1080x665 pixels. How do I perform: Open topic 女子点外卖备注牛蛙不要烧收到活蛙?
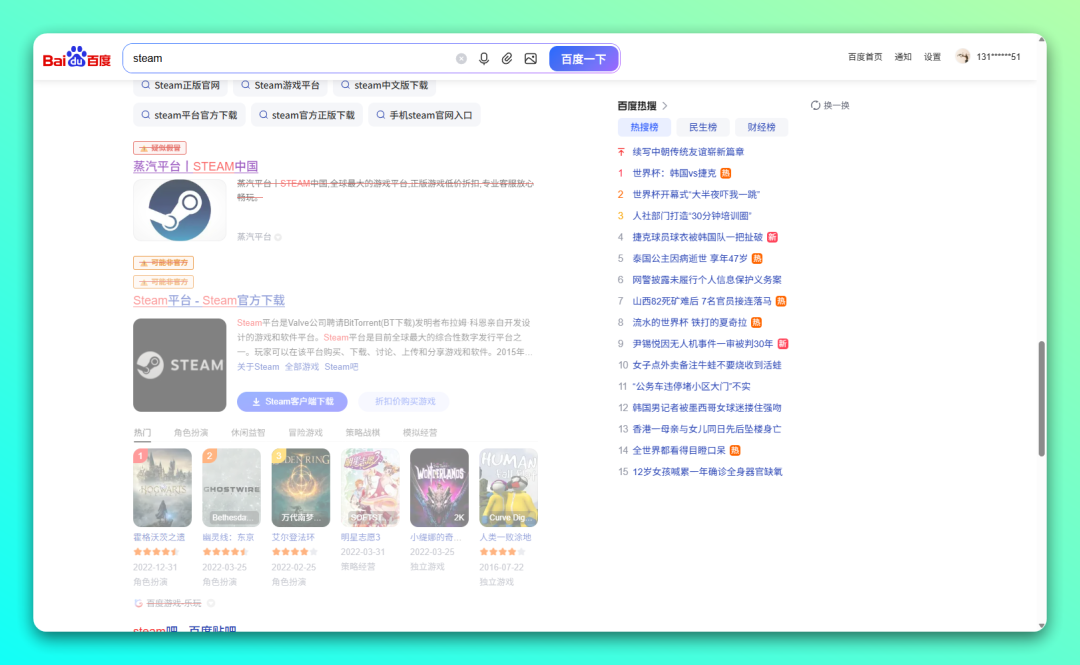[707, 365]
